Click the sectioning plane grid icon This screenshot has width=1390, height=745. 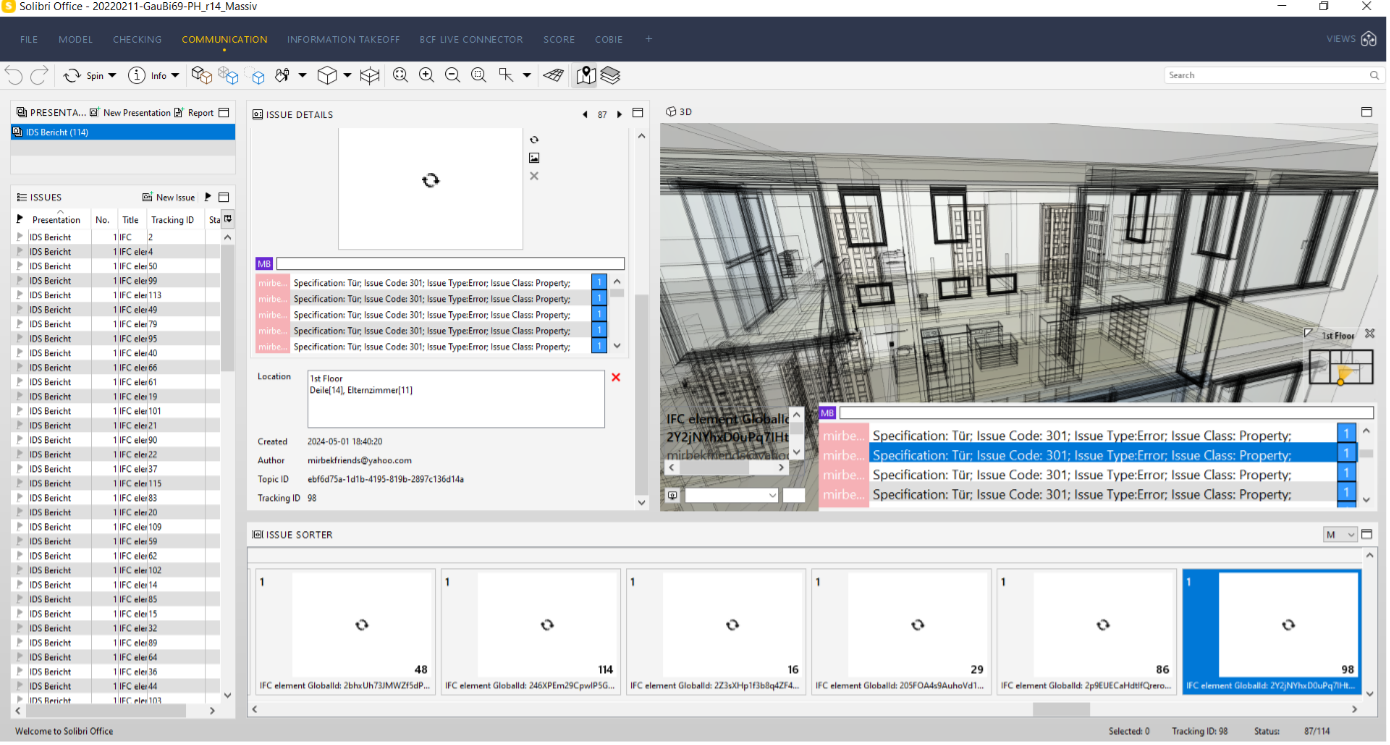[553, 75]
